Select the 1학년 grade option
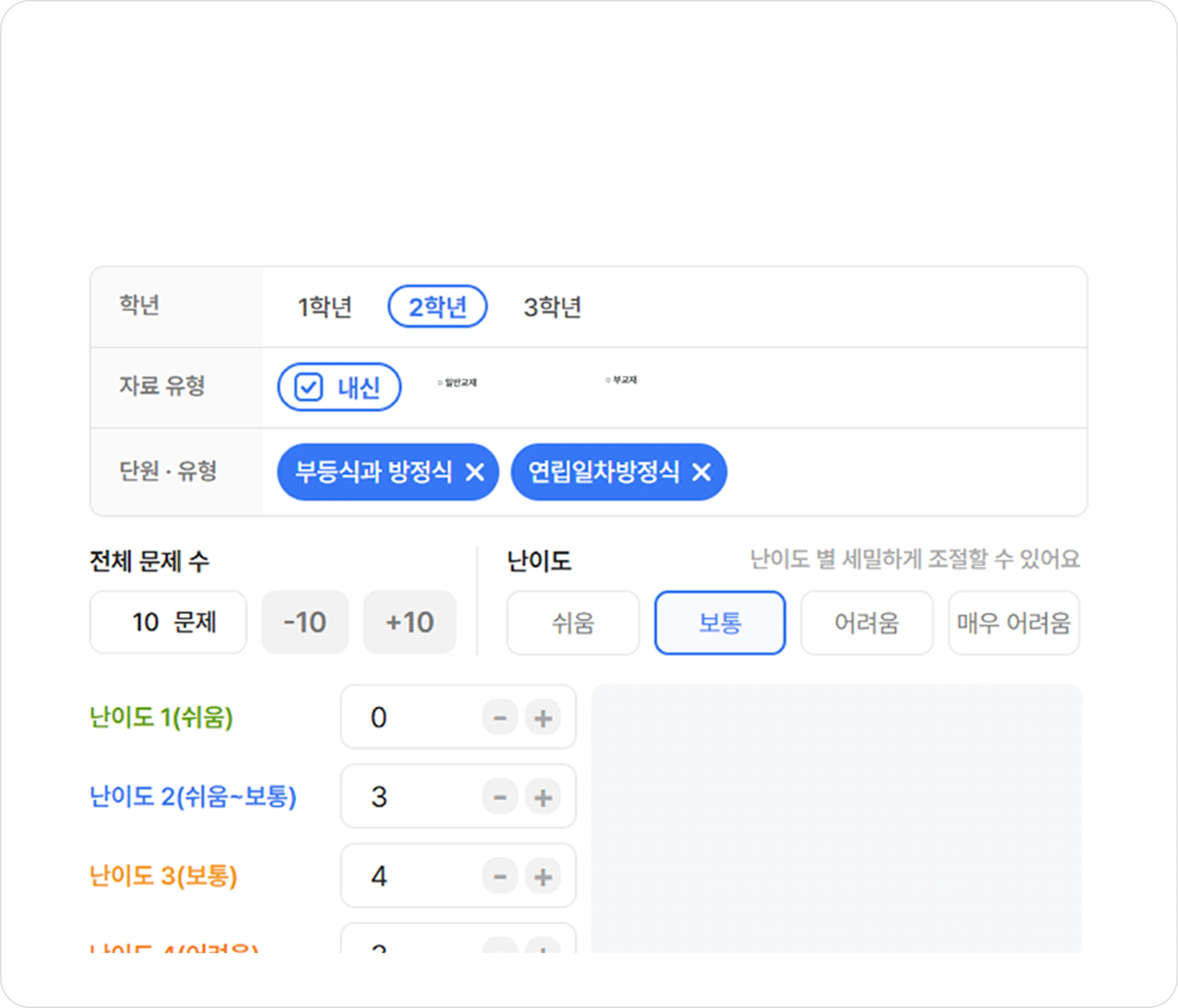This screenshot has height=1008, width=1178. coord(325,307)
